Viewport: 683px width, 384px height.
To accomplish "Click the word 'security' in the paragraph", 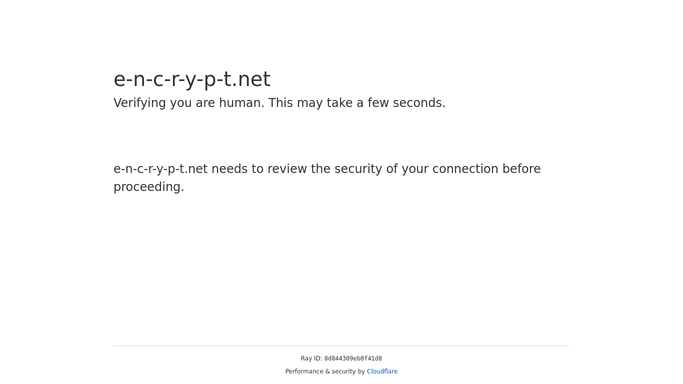I will [x=358, y=169].
